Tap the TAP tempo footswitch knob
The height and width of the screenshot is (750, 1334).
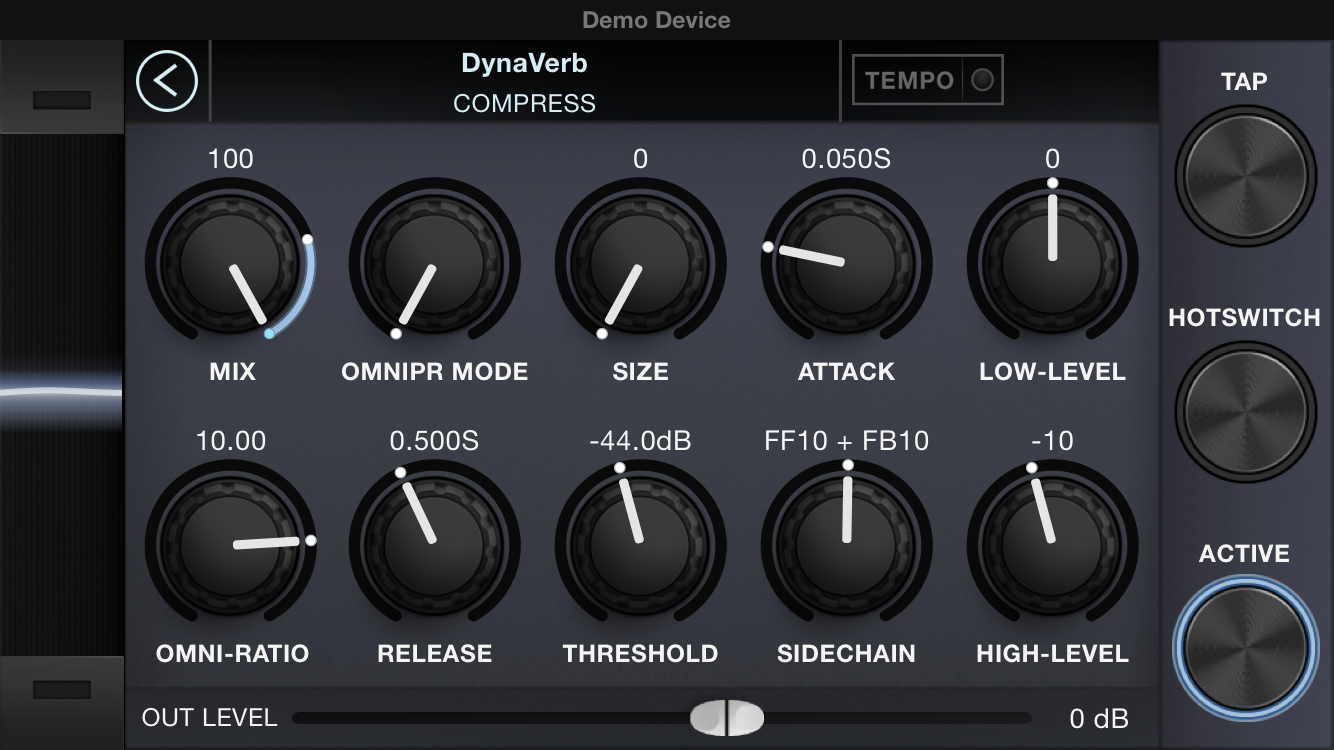click(1245, 175)
